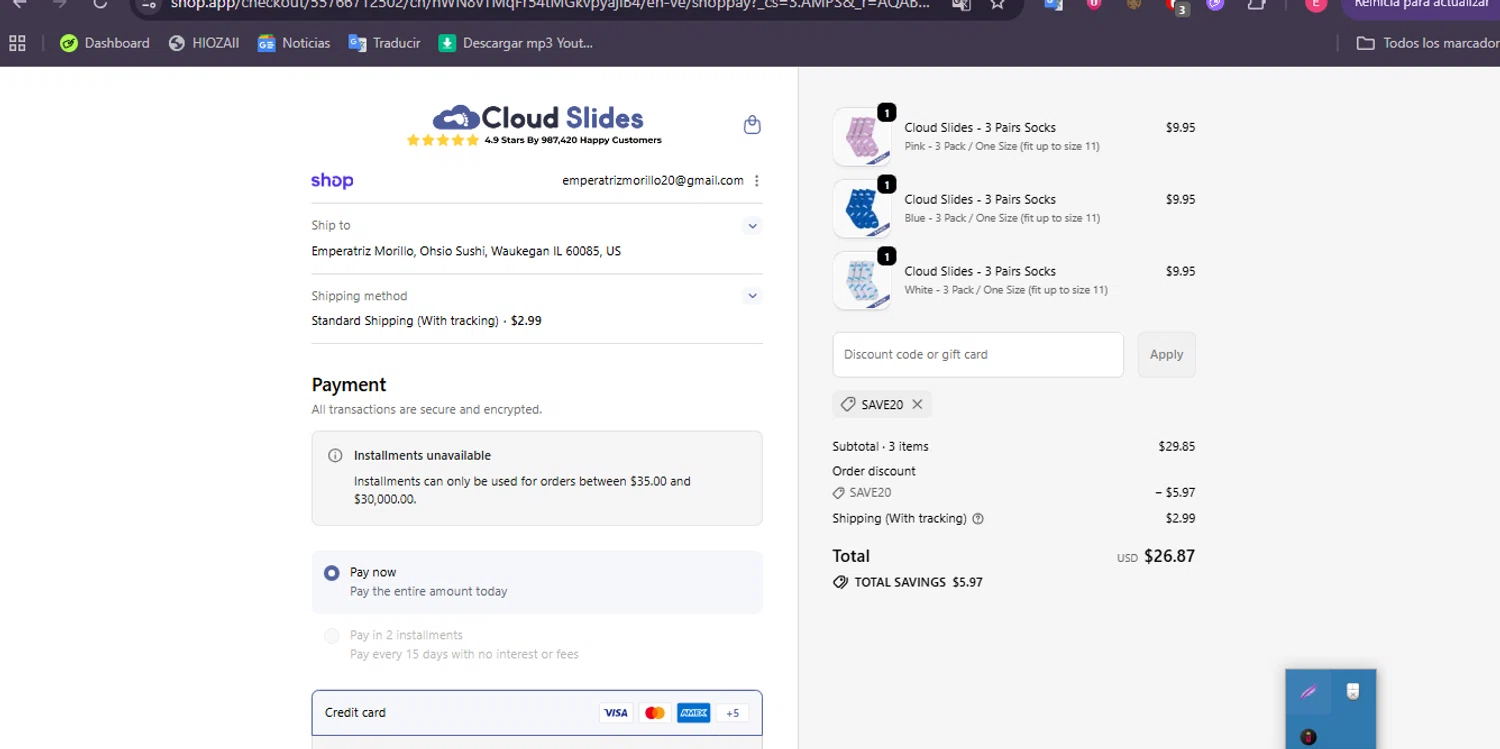The width and height of the screenshot is (1500, 749).
Task: Open the shopping bag cart icon
Action: point(752,125)
